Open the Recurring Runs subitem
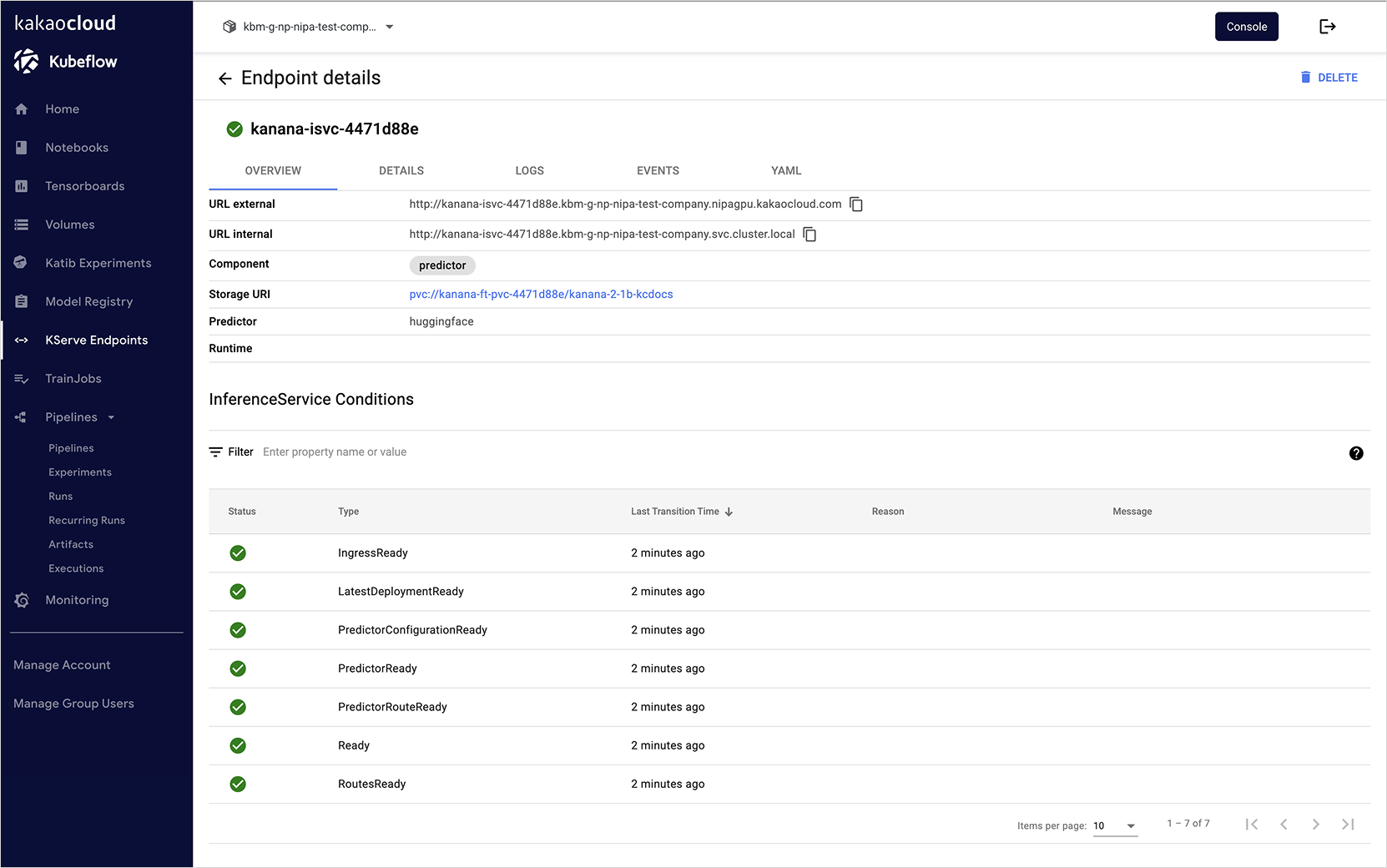1387x868 pixels. pos(87,521)
